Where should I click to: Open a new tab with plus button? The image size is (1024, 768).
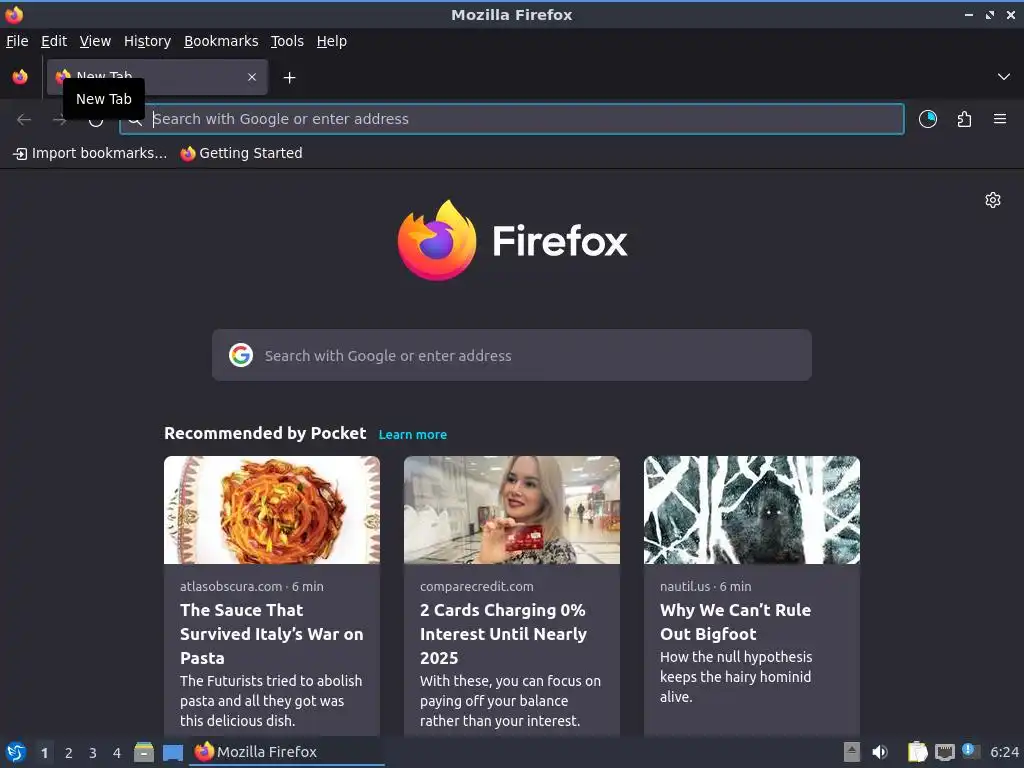click(289, 78)
